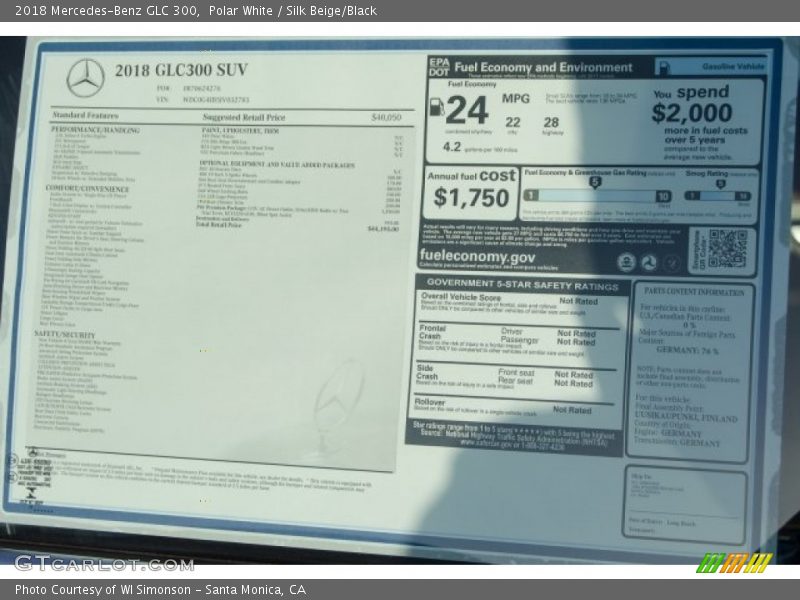Click the "PARTS CONTENT INFORMATION" heading

click(694, 292)
